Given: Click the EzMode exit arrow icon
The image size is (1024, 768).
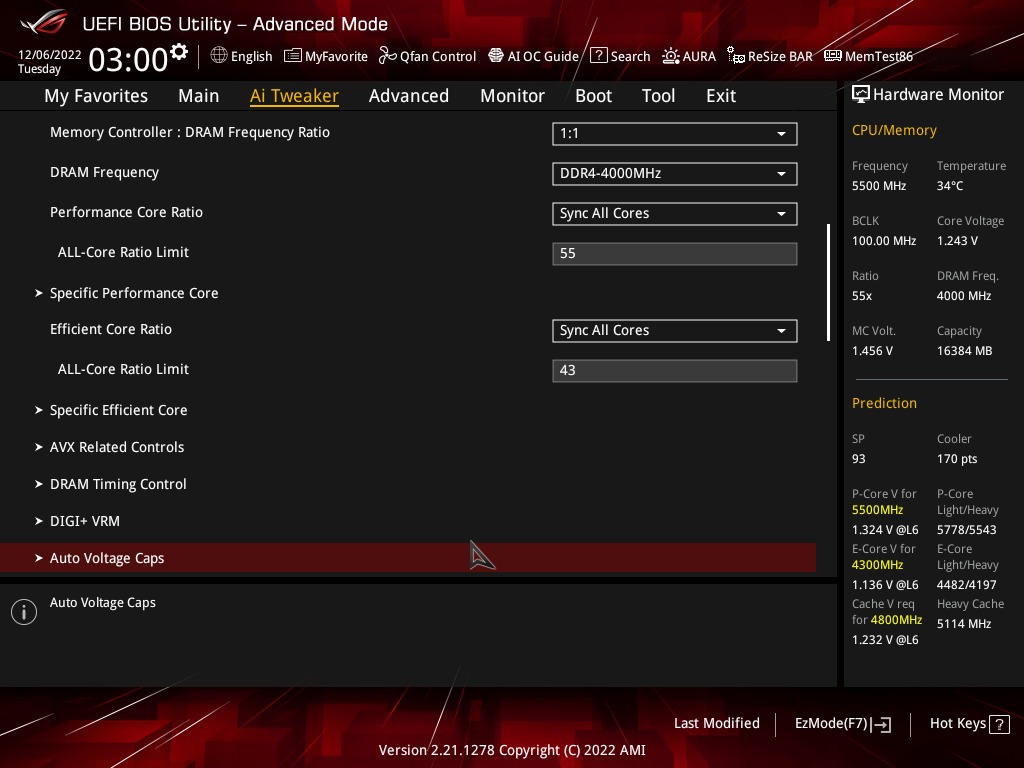Looking at the screenshot, I should tap(881, 724).
